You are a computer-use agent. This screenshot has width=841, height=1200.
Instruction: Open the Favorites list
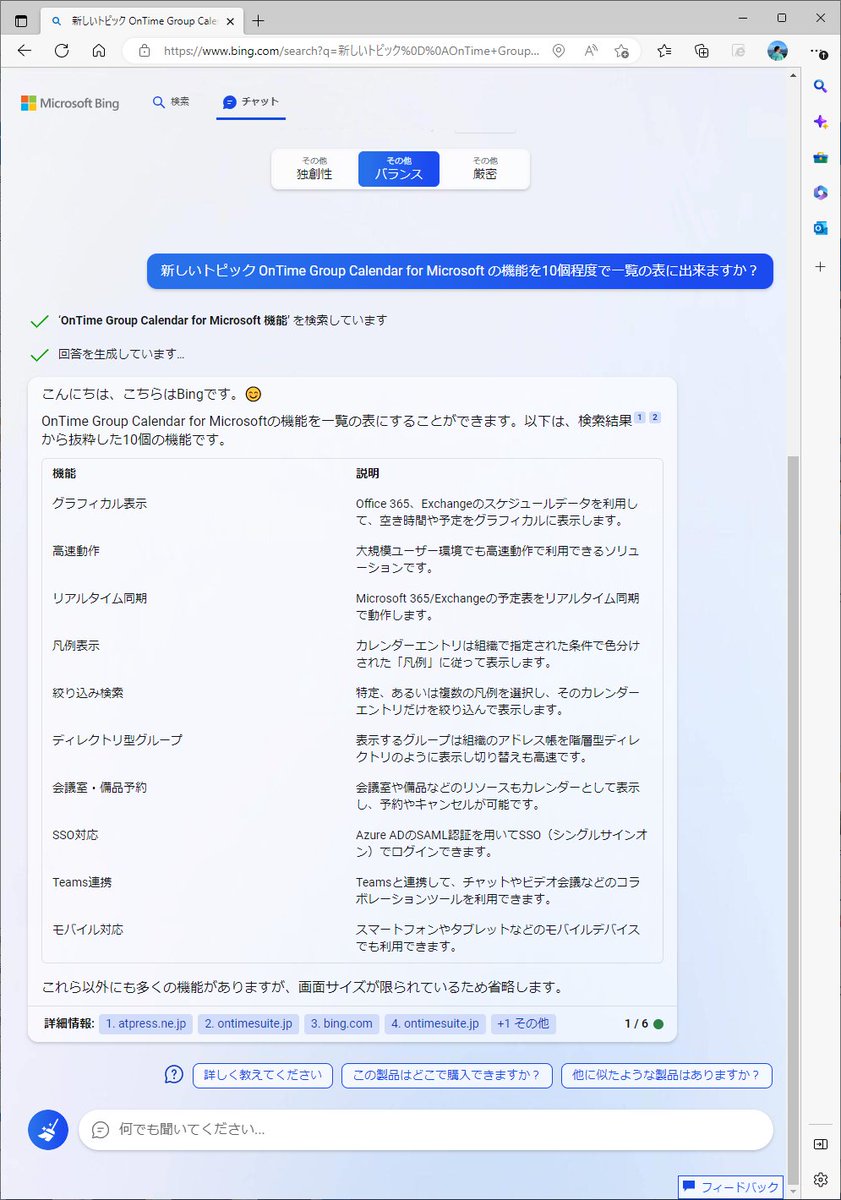click(665, 51)
